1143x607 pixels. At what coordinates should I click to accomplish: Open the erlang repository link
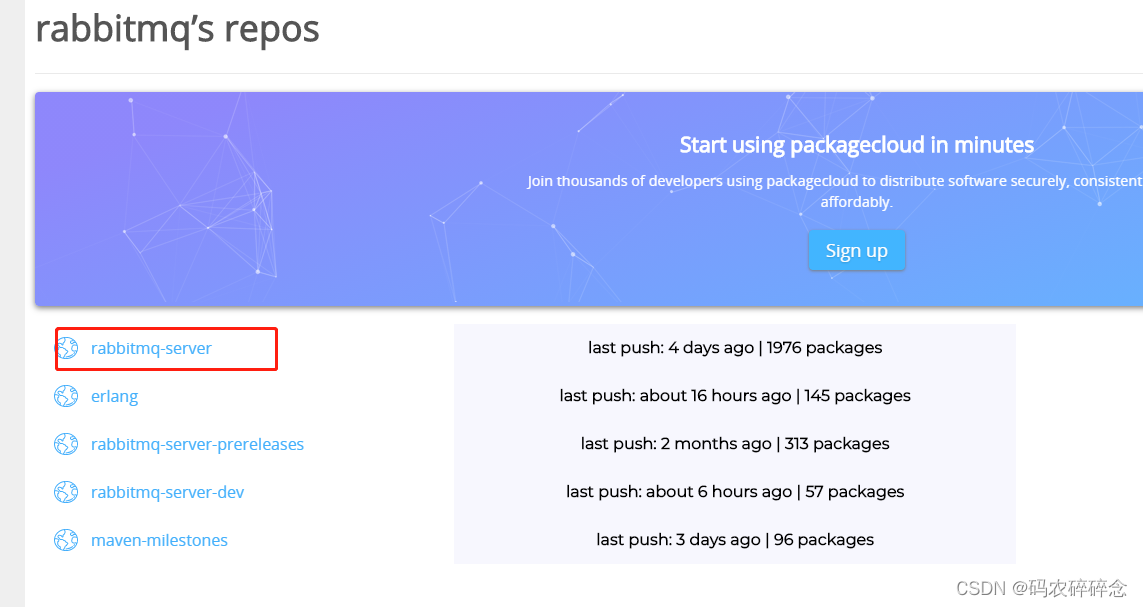point(114,396)
